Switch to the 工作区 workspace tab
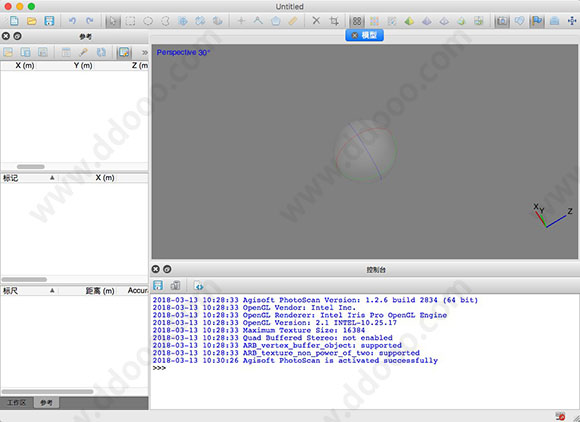 (17, 403)
